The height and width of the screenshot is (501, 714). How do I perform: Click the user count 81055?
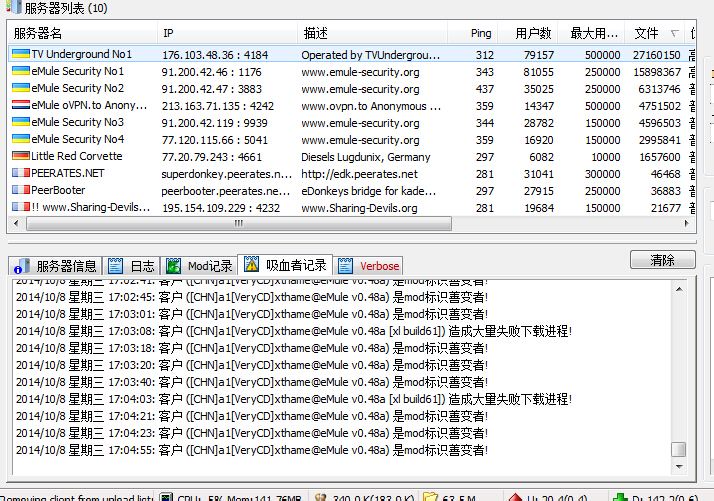(x=538, y=72)
